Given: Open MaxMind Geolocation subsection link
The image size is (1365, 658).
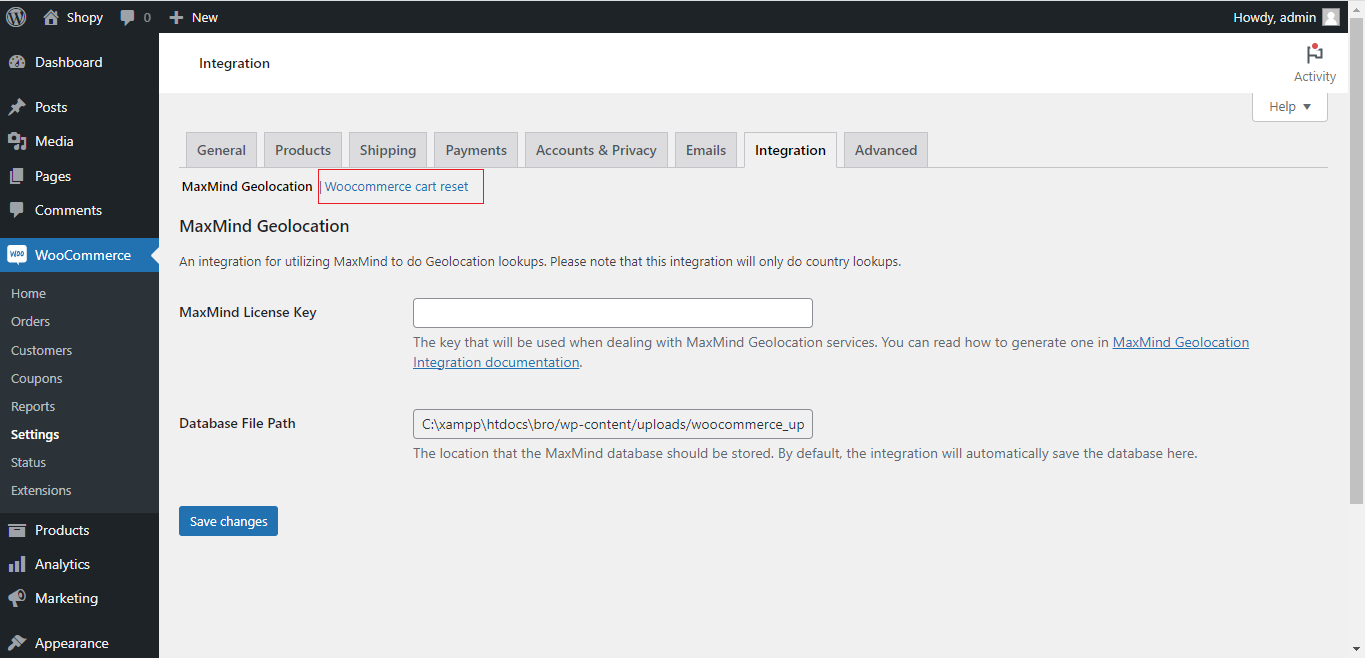Looking at the screenshot, I should coord(247,186).
